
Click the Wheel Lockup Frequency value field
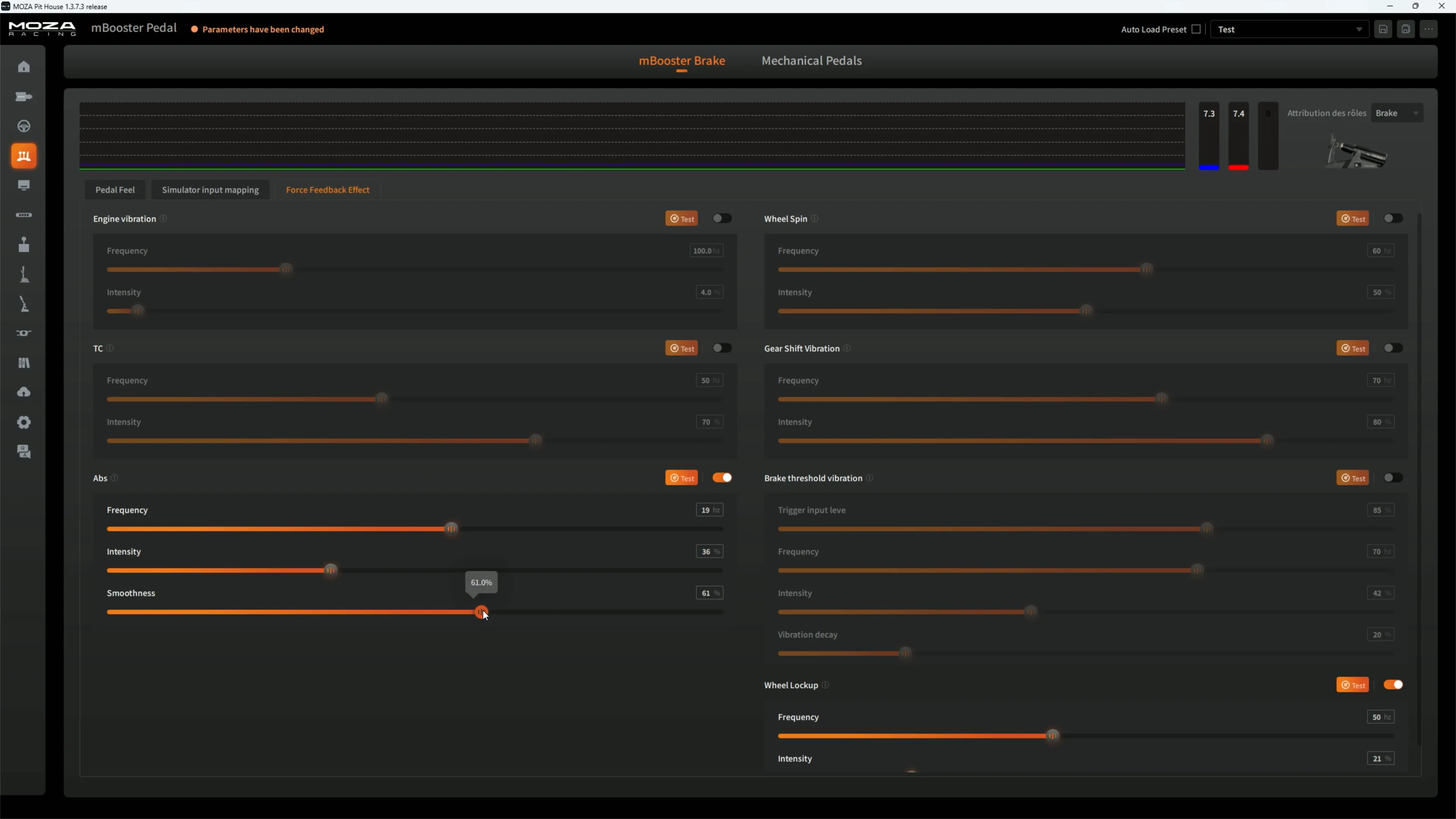(1380, 717)
